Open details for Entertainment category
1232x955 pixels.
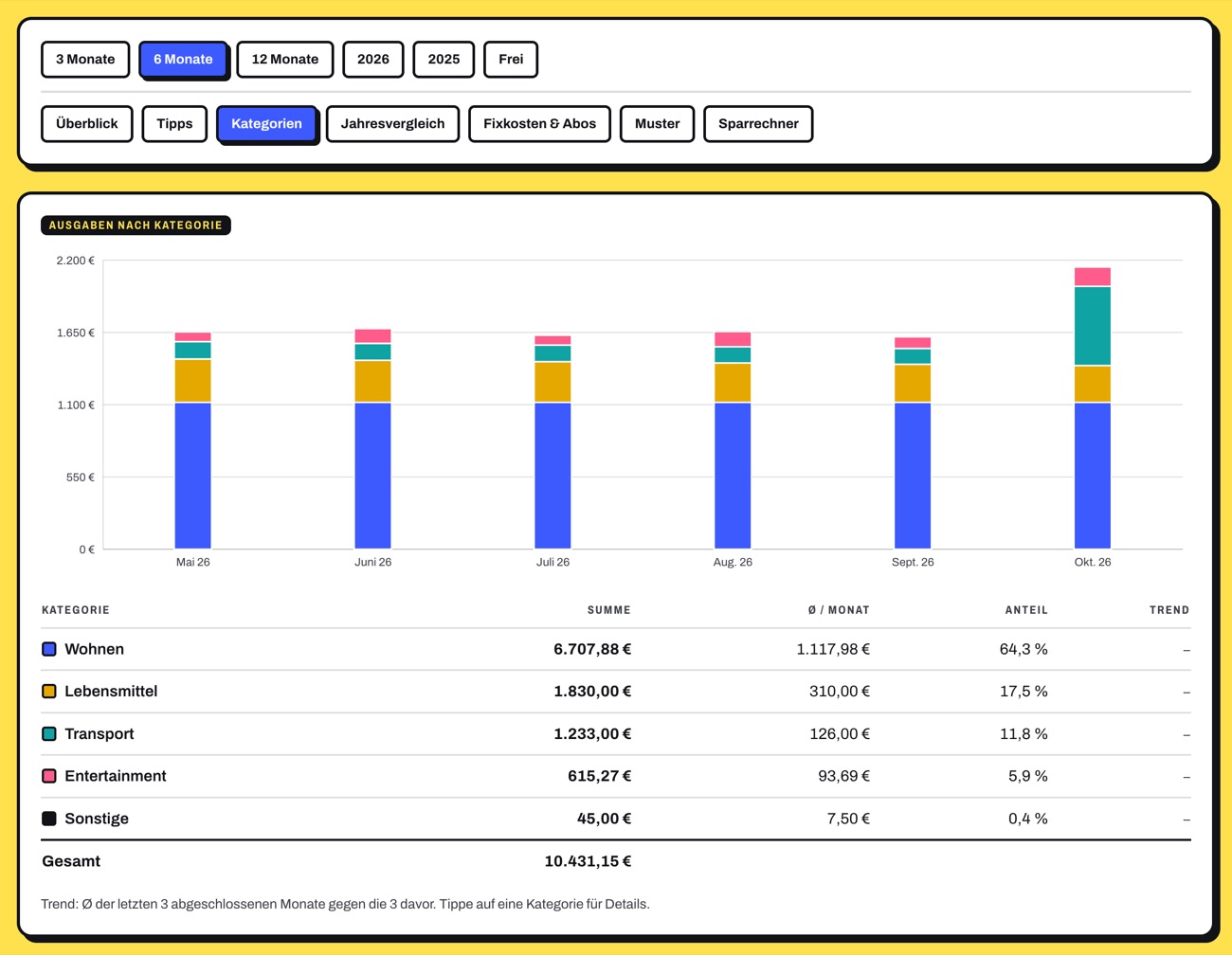tap(616, 776)
